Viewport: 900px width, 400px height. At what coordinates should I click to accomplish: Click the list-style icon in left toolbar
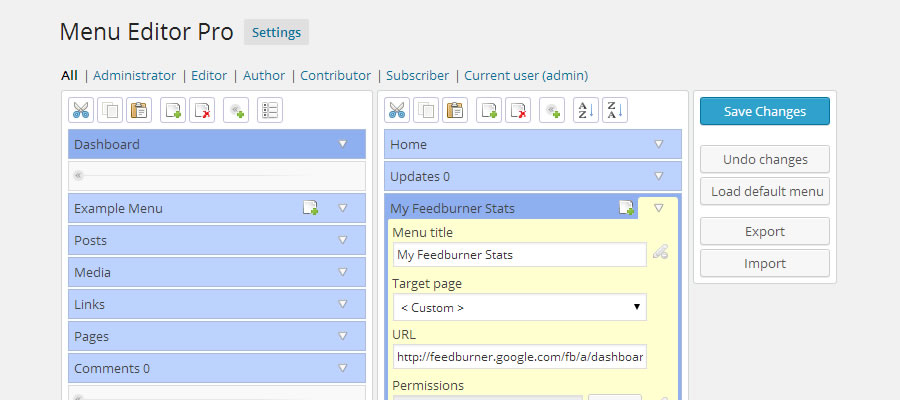(269, 110)
